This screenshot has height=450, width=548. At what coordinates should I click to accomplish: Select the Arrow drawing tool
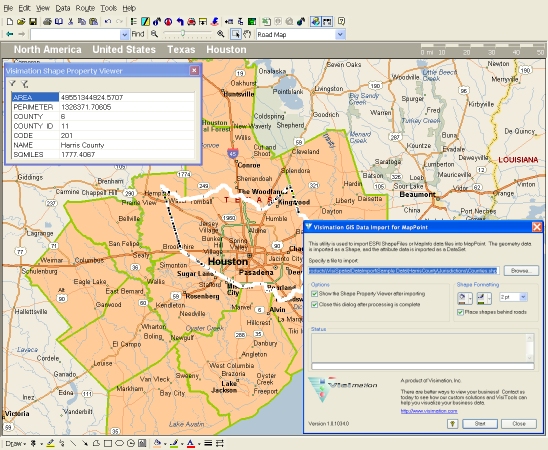(85, 443)
